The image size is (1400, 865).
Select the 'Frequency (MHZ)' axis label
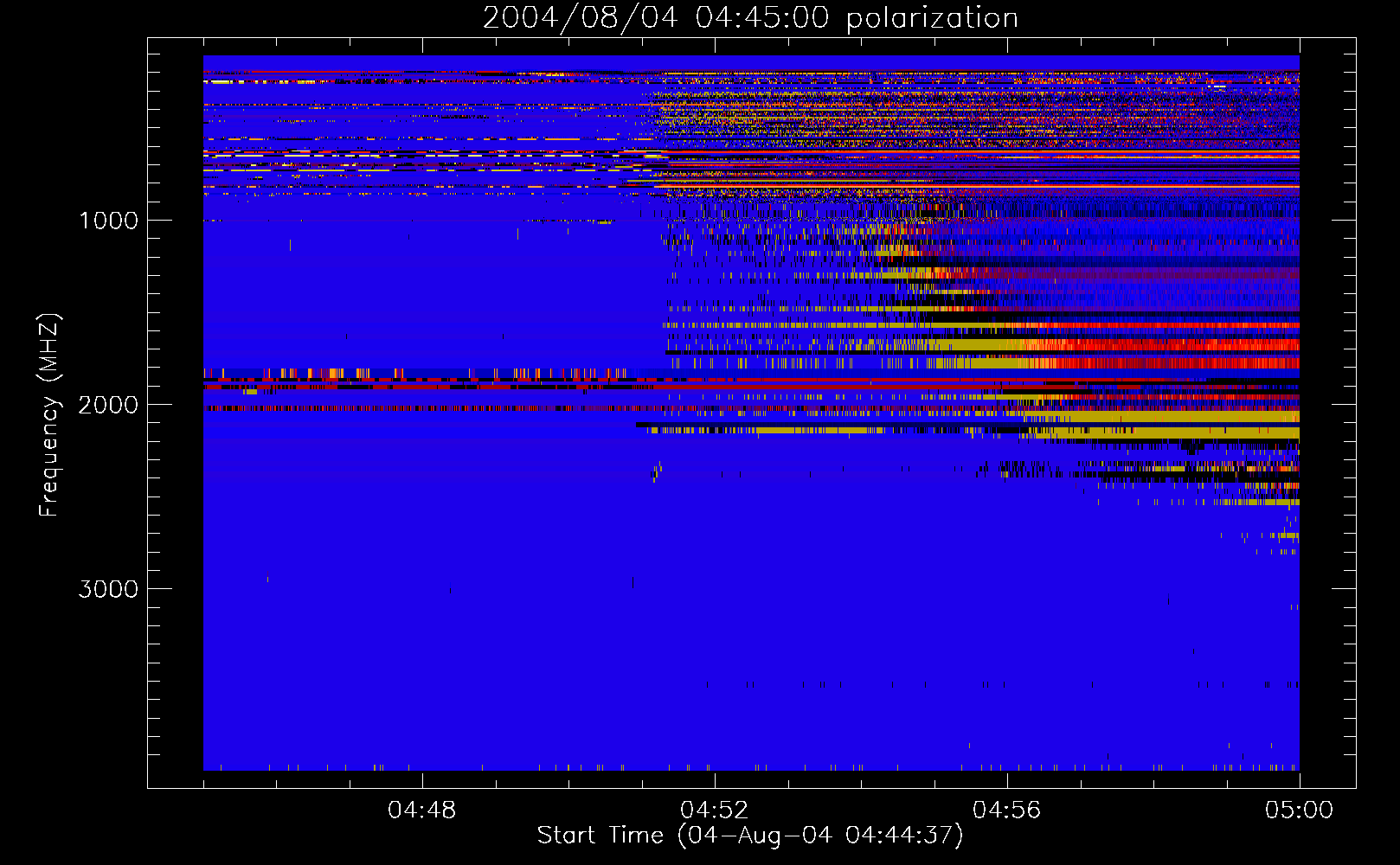tap(50, 415)
